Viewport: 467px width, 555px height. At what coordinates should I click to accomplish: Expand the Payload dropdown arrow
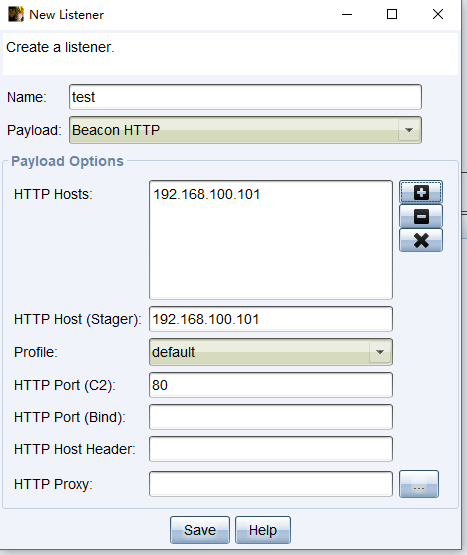coord(409,130)
